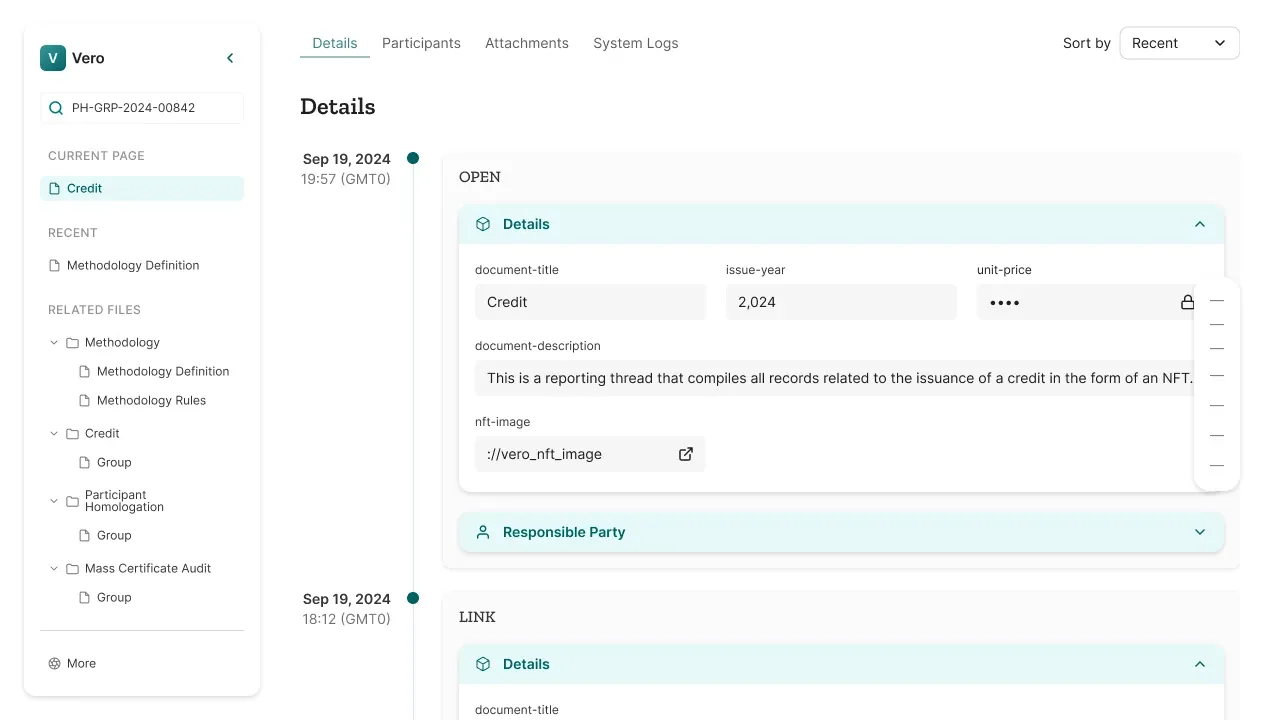Click the cube icon in OPEN Details header
Viewport: 1280px width, 720px height.
point(483,224)
